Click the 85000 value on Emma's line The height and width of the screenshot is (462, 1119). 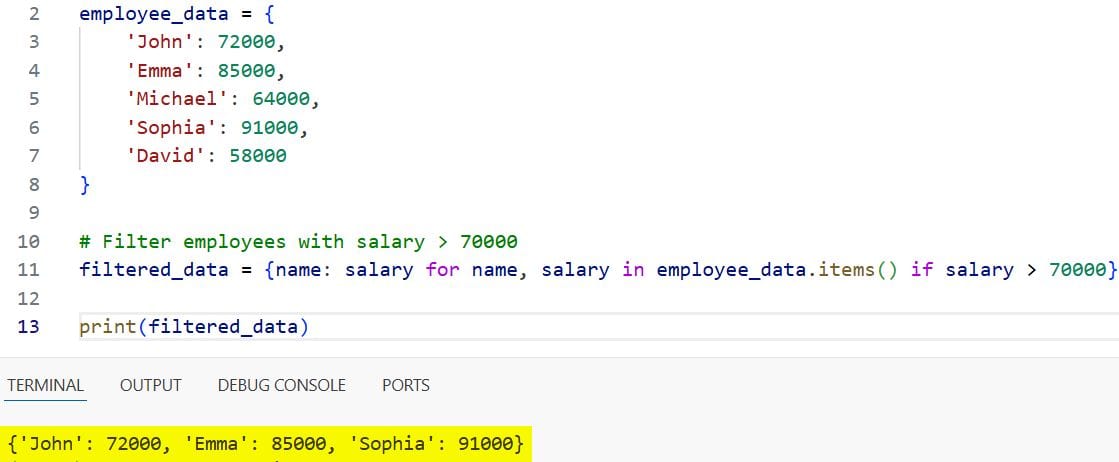click(251, 71)
